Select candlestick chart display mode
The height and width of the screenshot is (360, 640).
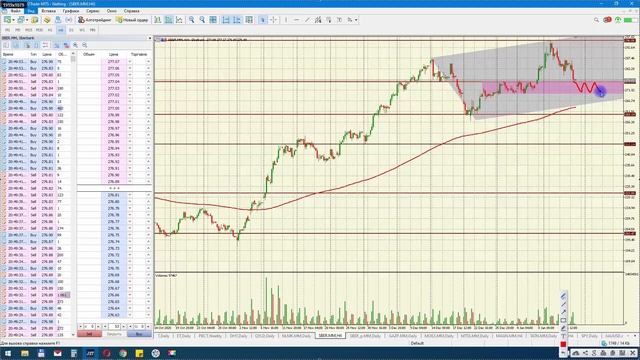(169, 20)
